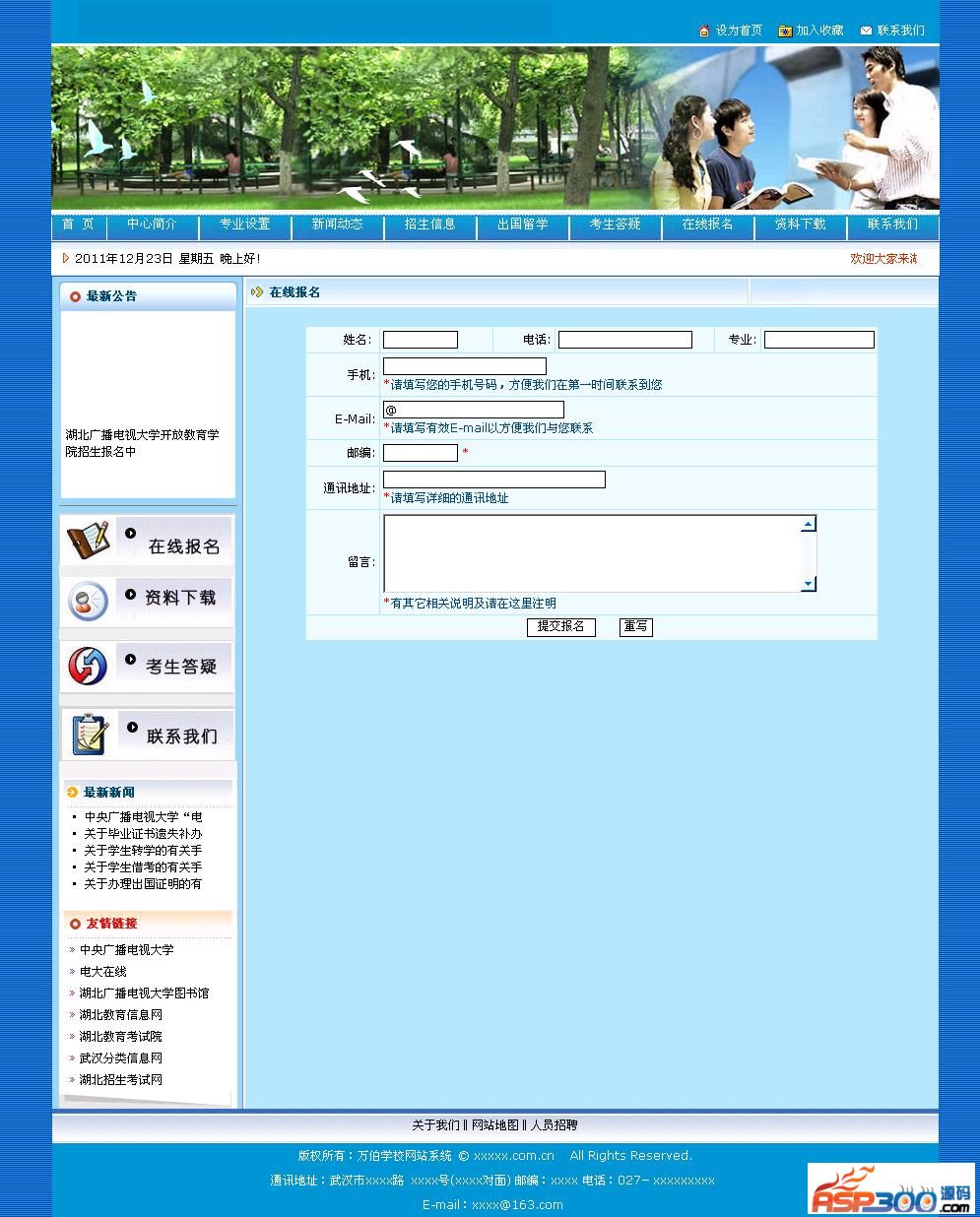Click the arrow down in the 留言 textarea scrollbar

pos(809,584)
